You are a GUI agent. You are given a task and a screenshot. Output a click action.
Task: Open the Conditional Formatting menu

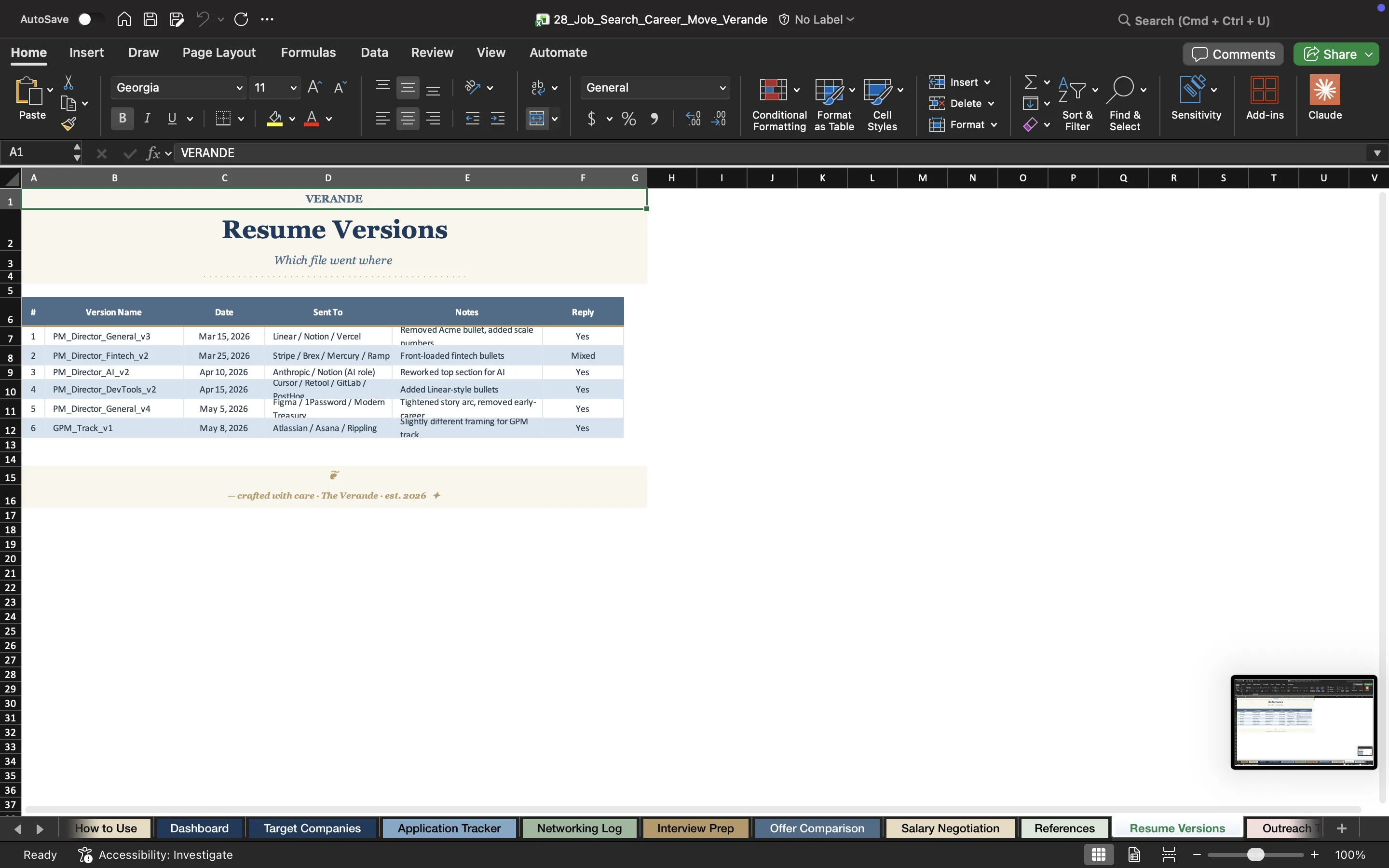pyautogui.click(x=779, y=105)
